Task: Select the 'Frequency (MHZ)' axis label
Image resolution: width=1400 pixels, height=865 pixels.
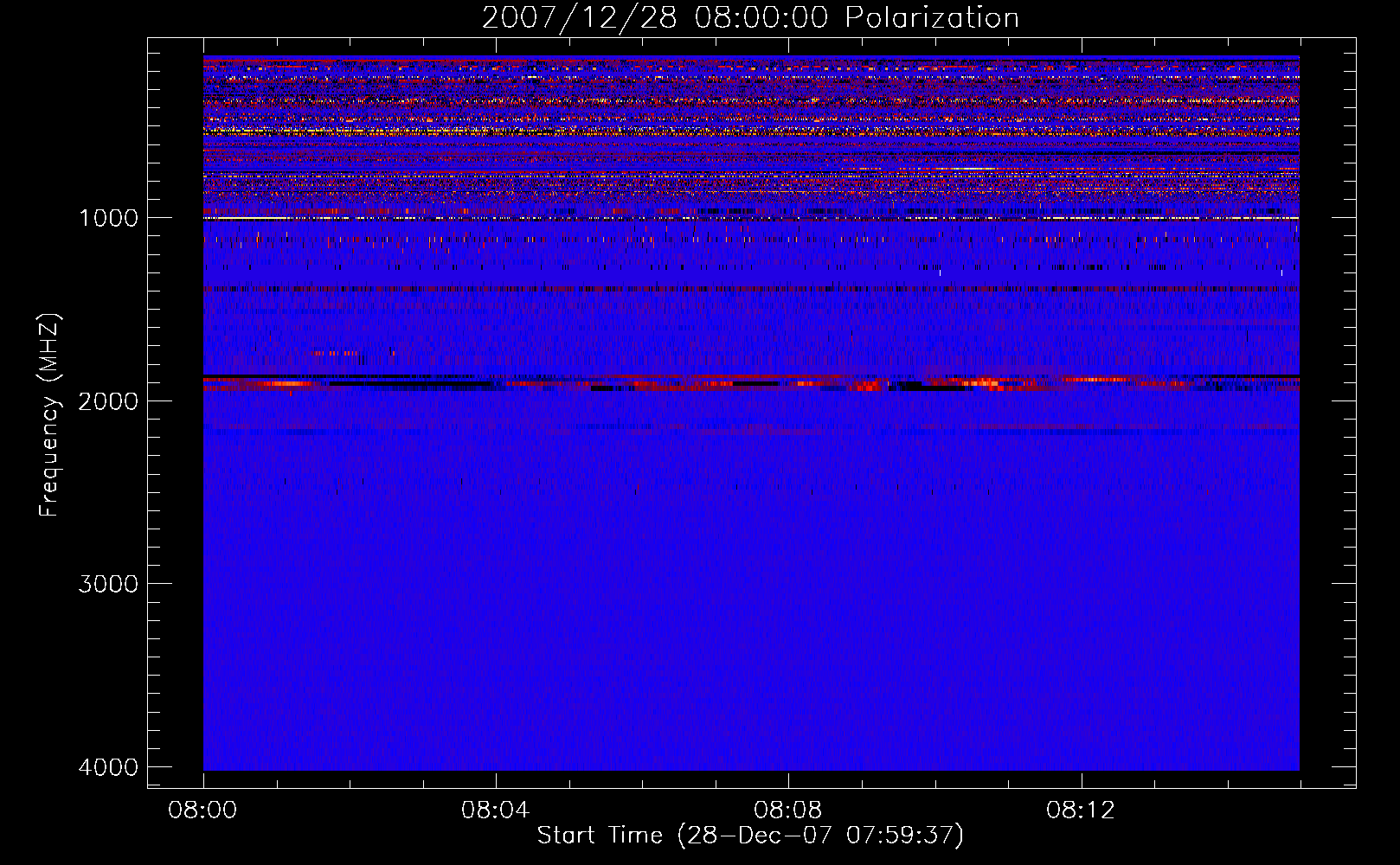Action: [49, 415]
